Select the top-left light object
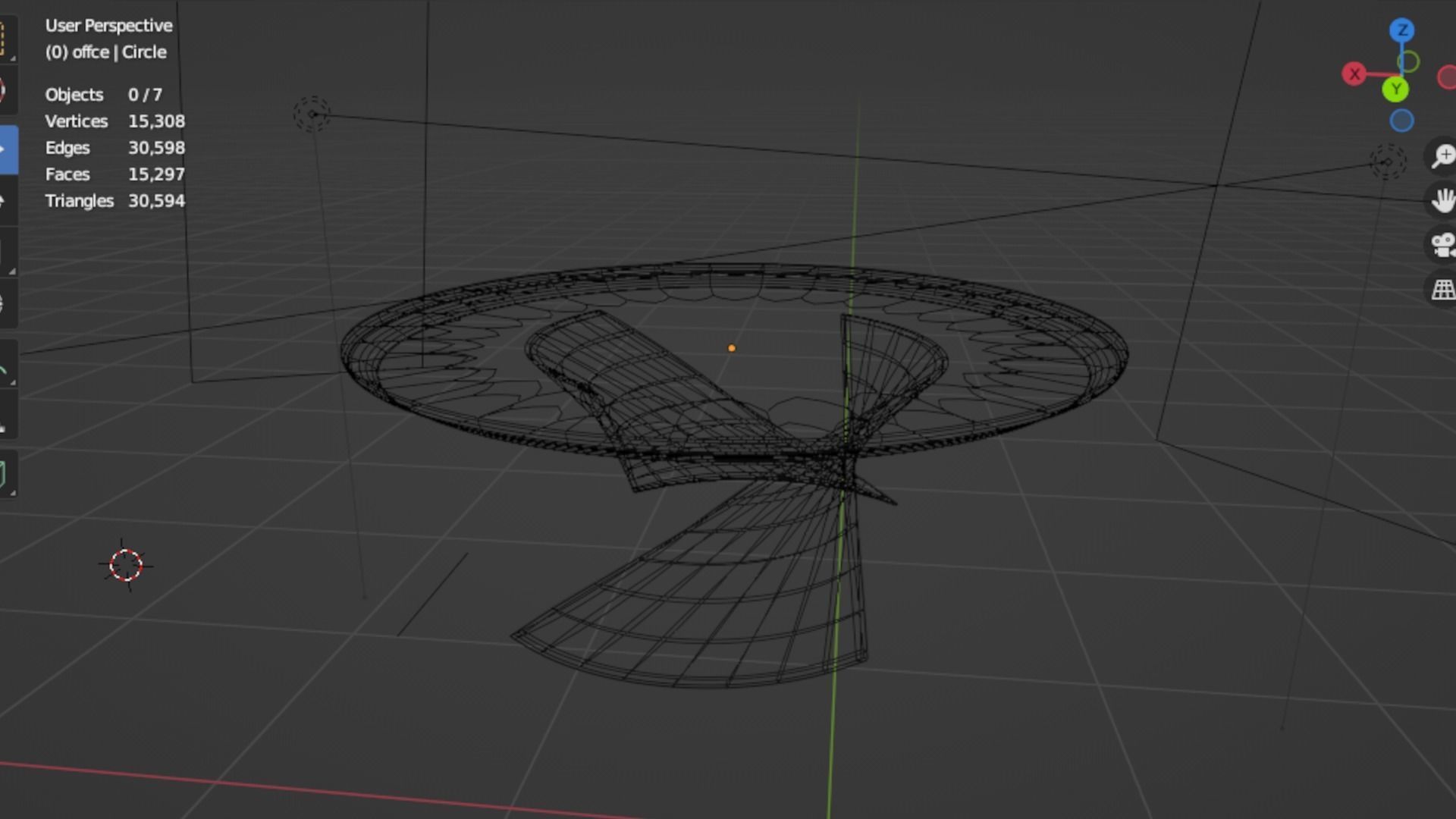Image resolution: width=1456 pixels, height=819 pixels. click(312, 114)
